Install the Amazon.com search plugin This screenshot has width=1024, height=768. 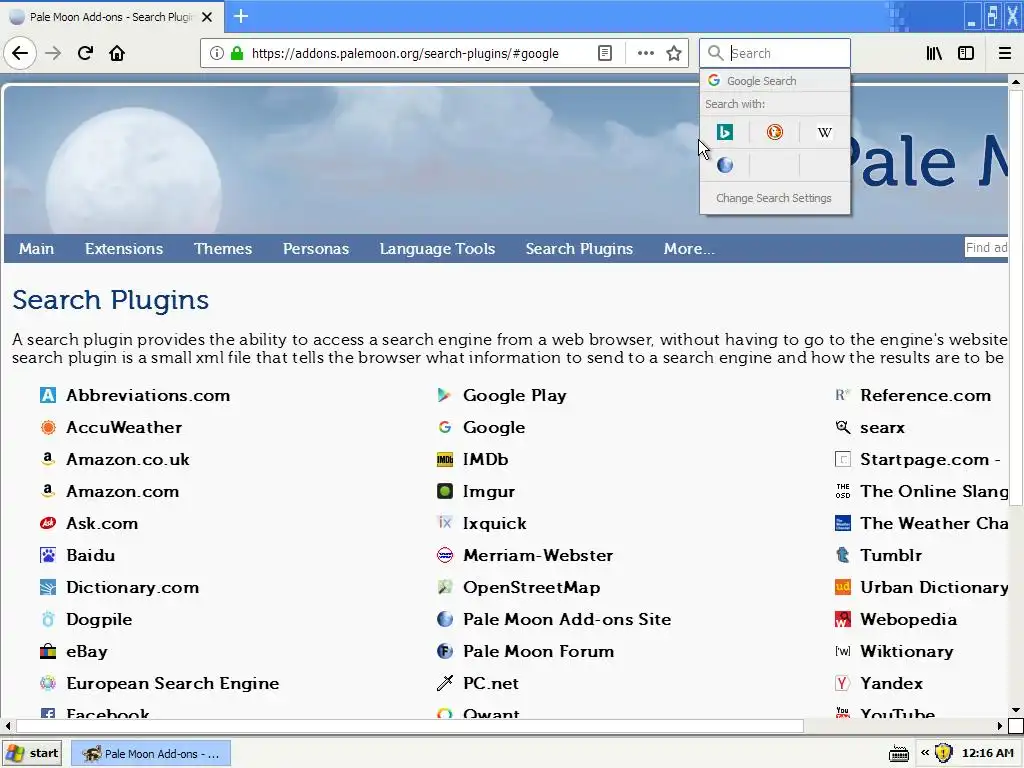coord(123,491)
